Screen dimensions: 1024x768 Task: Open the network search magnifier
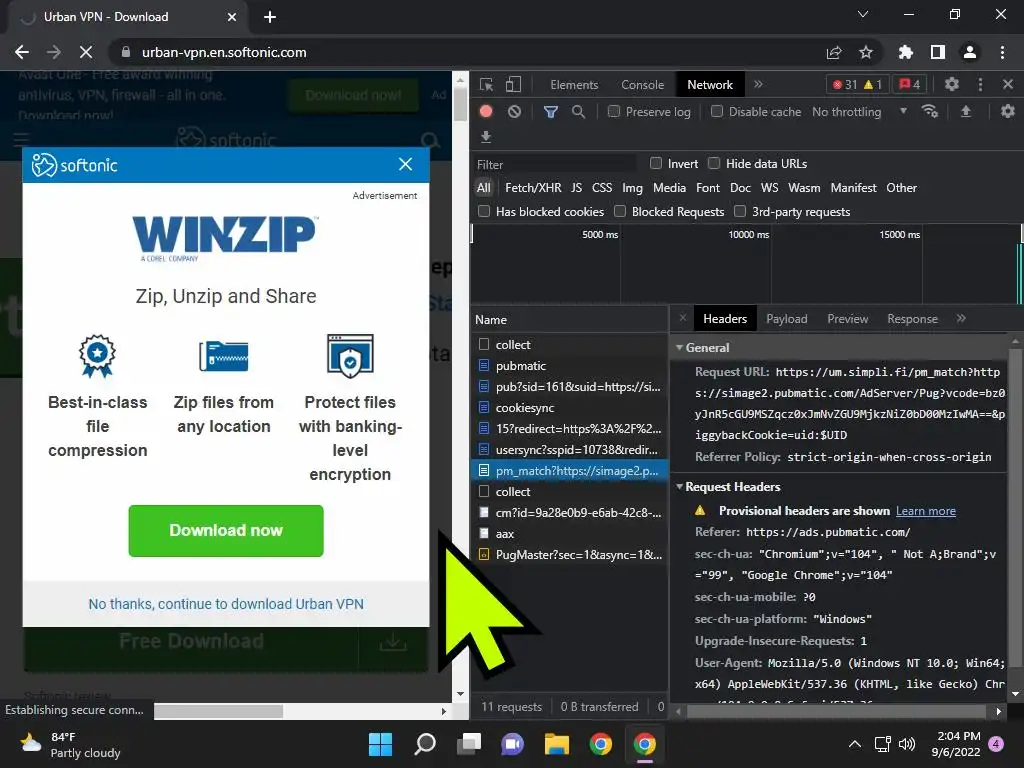point(578,112)
